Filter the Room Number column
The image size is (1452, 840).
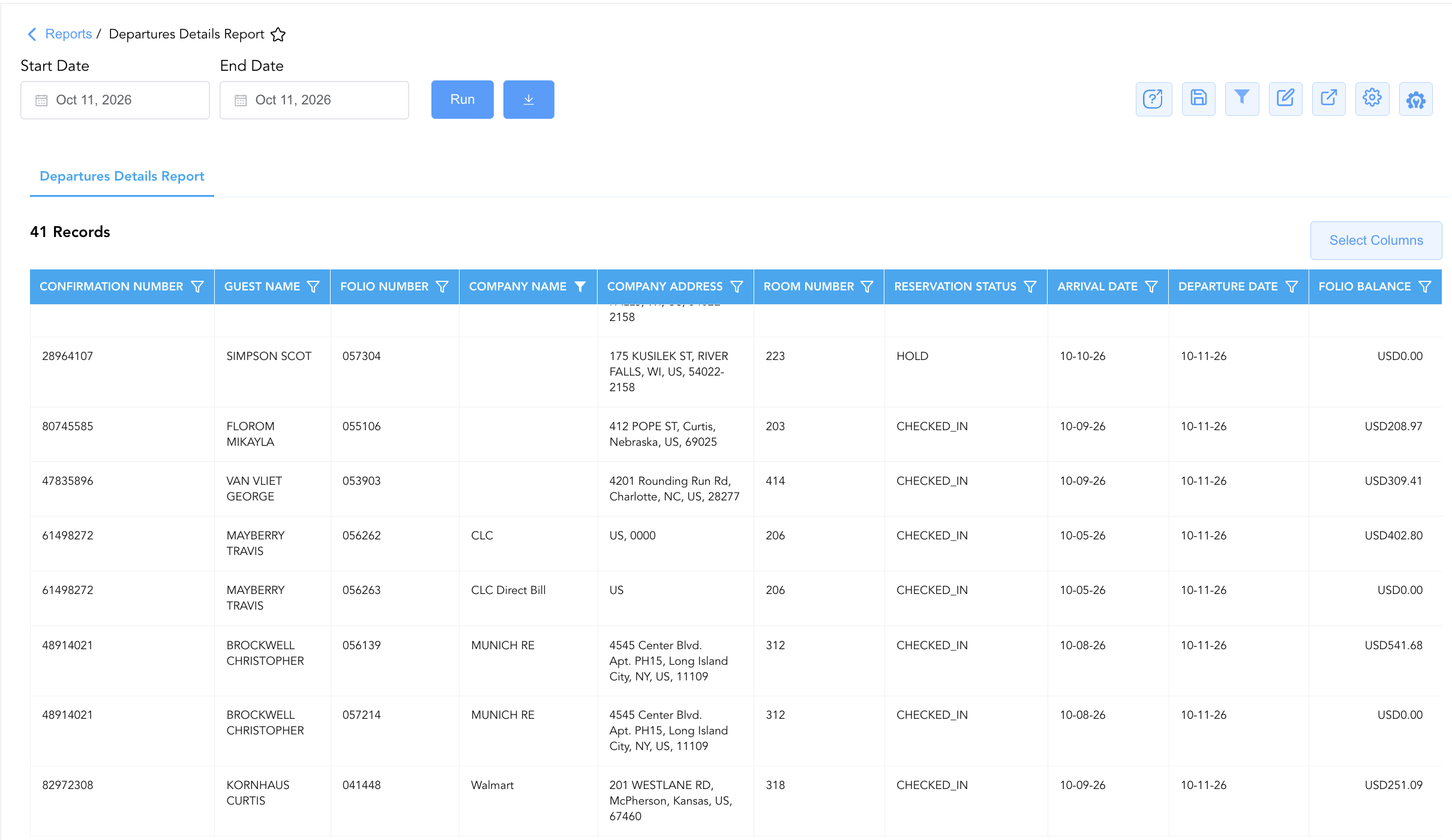click(x=867, y=287)
